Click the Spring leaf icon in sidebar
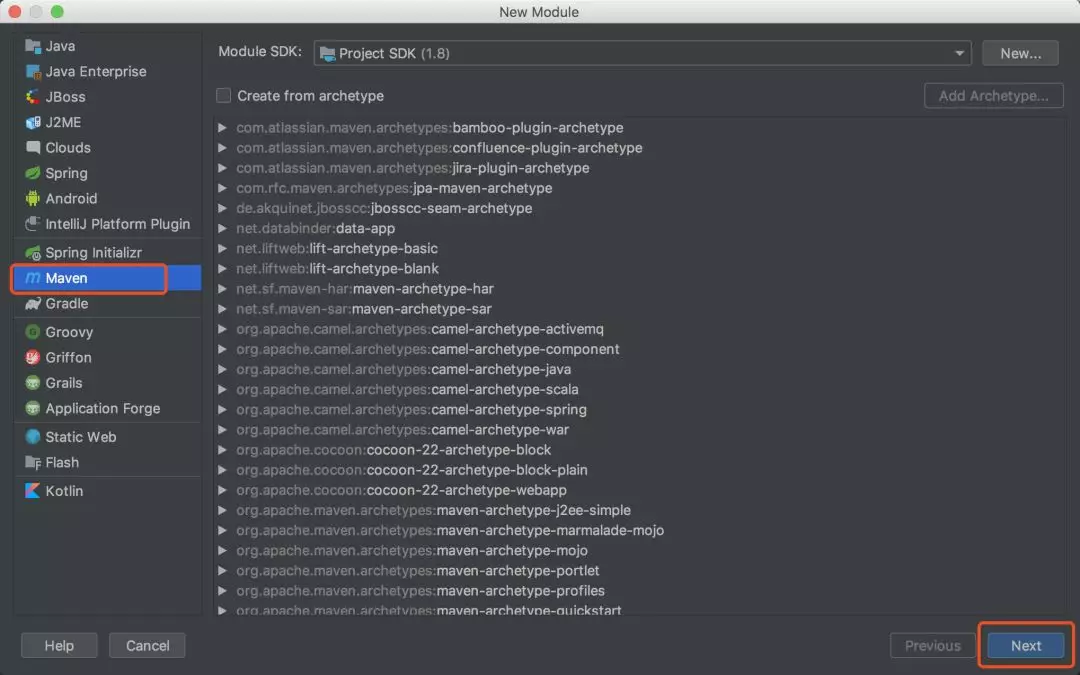This screenshot has height=675, width=1080. coord(33,173)
